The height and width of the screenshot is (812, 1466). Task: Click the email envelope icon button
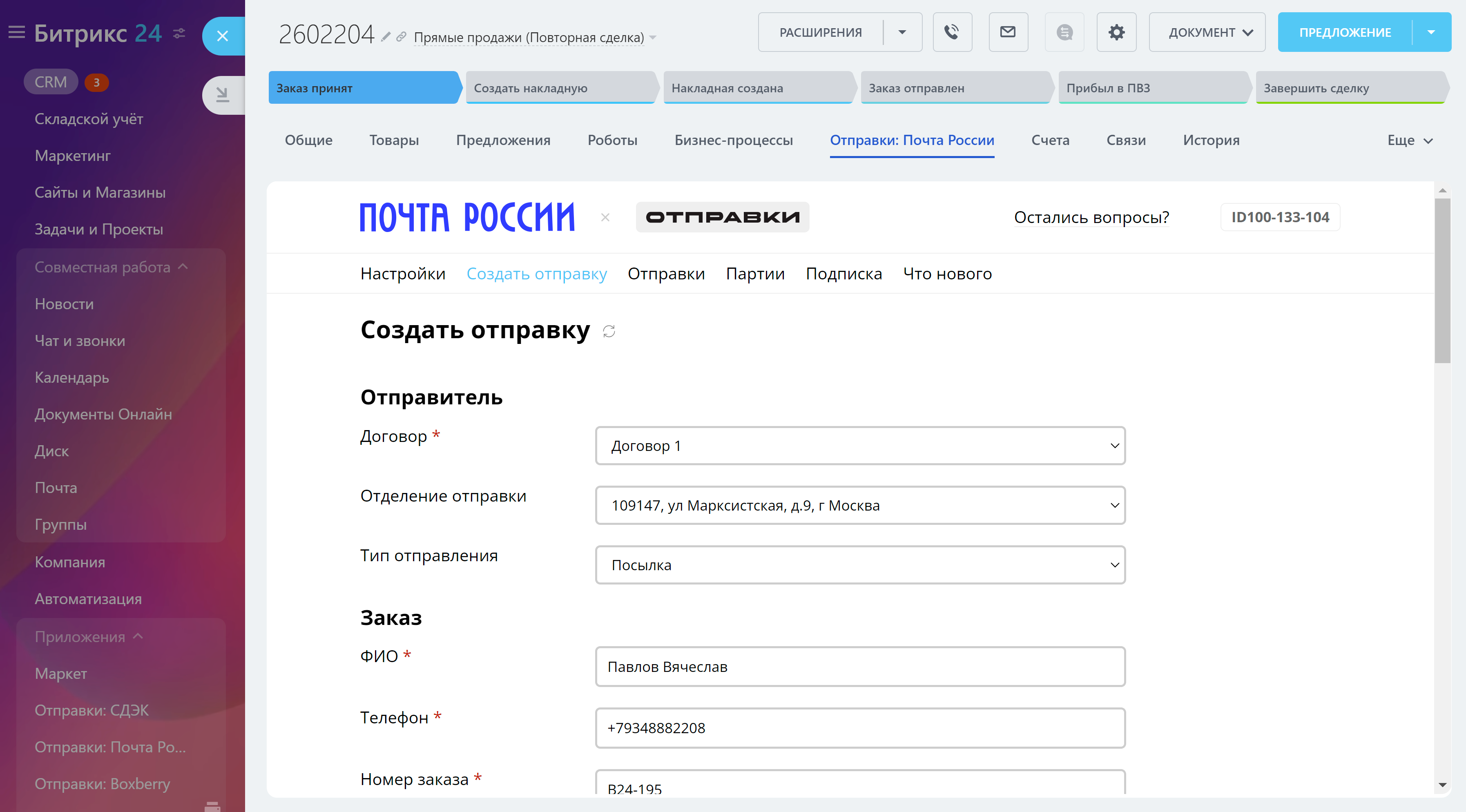1008,32
